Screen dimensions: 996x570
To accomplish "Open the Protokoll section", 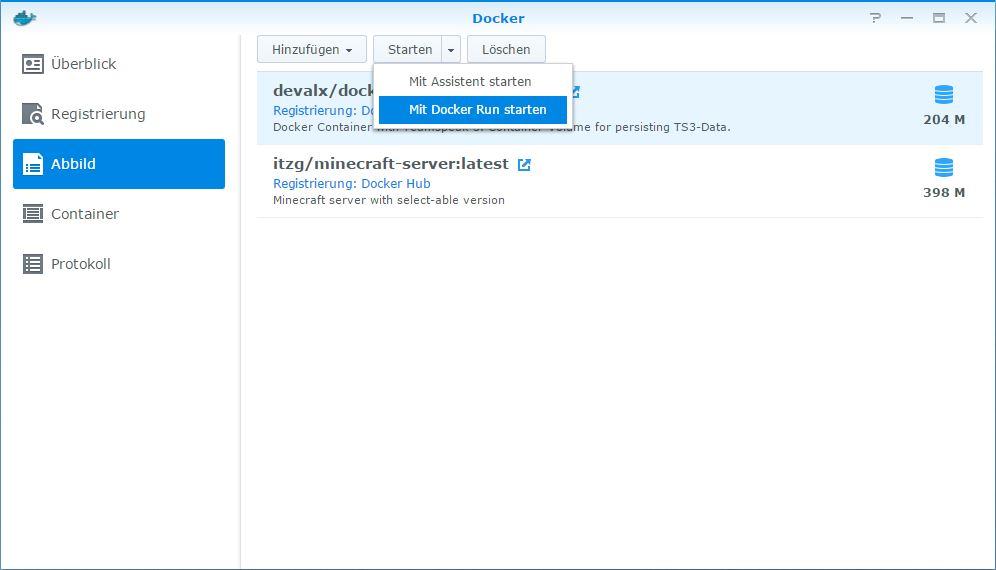I will click(x=119, y=264).
